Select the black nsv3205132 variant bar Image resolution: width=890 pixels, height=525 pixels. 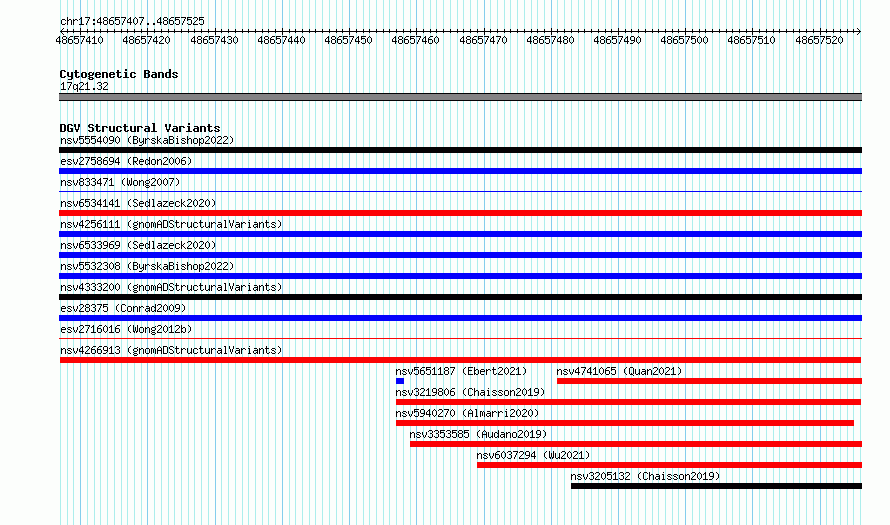pyautogui.click(x=716, y=486)
